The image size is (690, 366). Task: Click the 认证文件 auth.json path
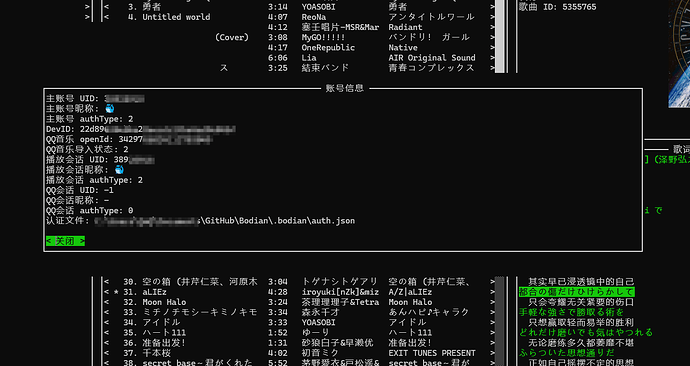200,221
